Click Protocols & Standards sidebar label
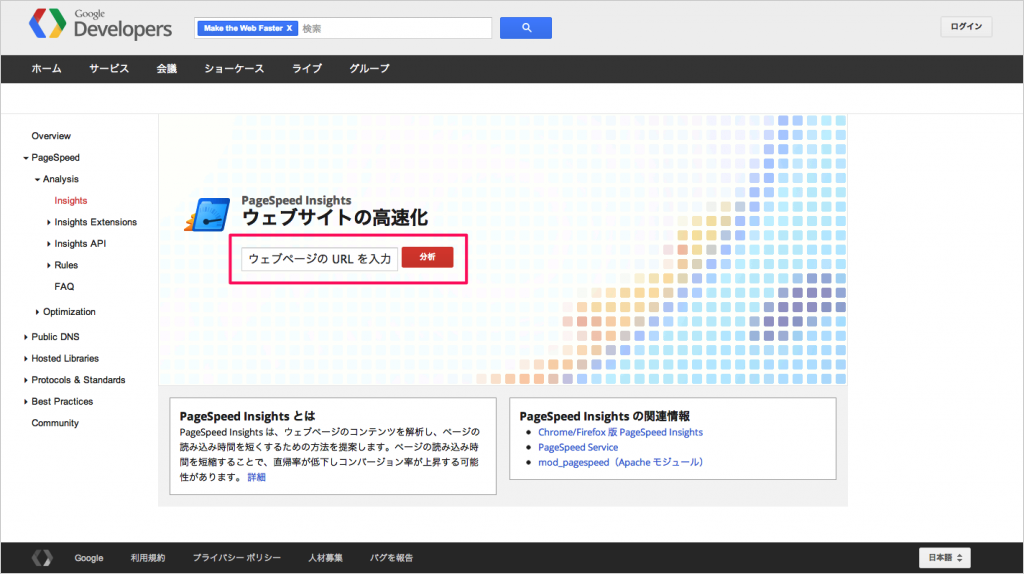Screen dimensions: 1024x574 [78, 379]
